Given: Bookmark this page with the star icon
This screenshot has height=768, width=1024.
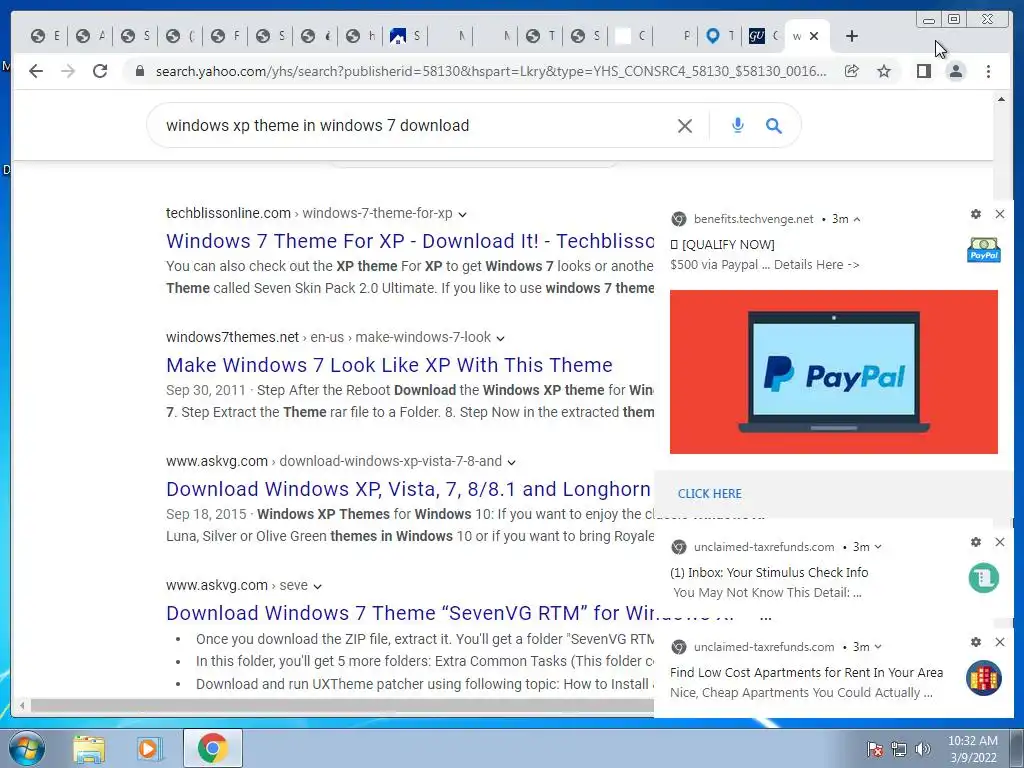Looking at the screenshot, I should [x=884, y=71].
